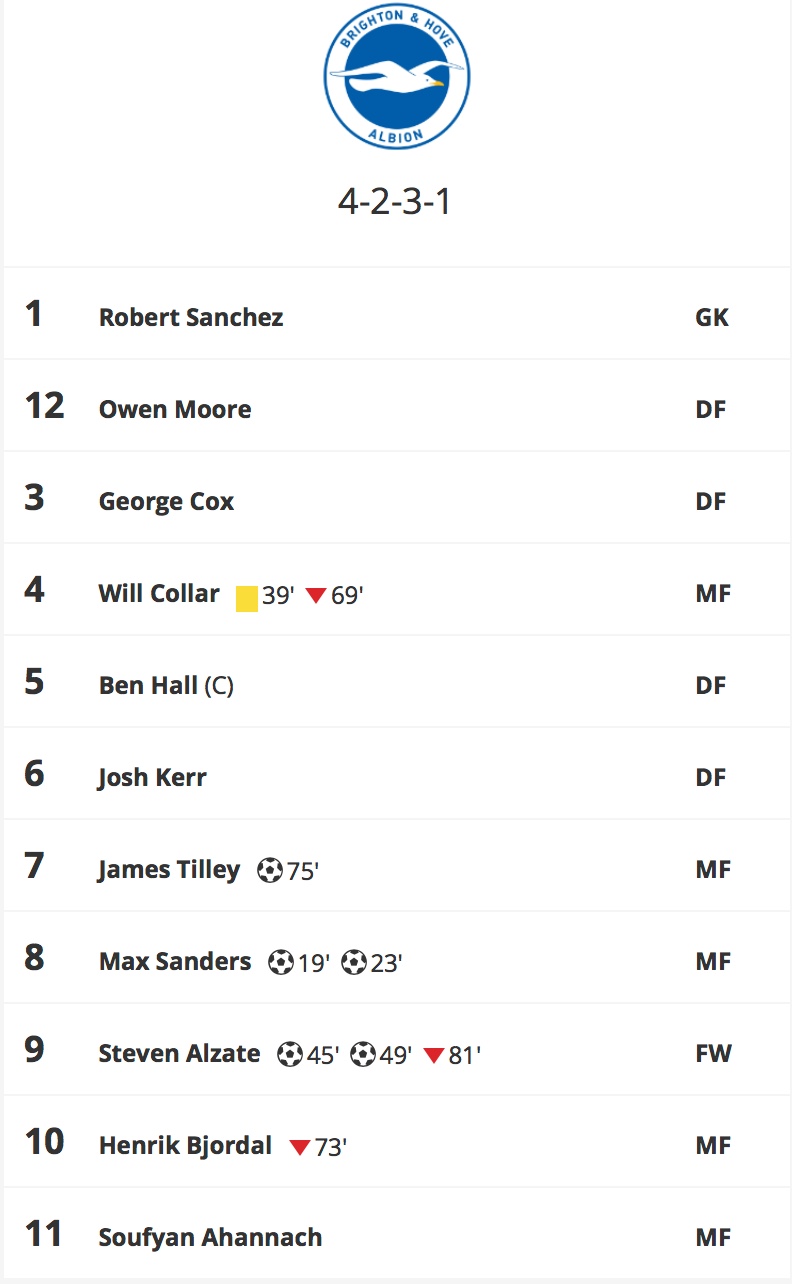Click Steven Alzate's 49' goal ball icon
Viewport: 792px width, 1284px height.
tap(363, 1054)
